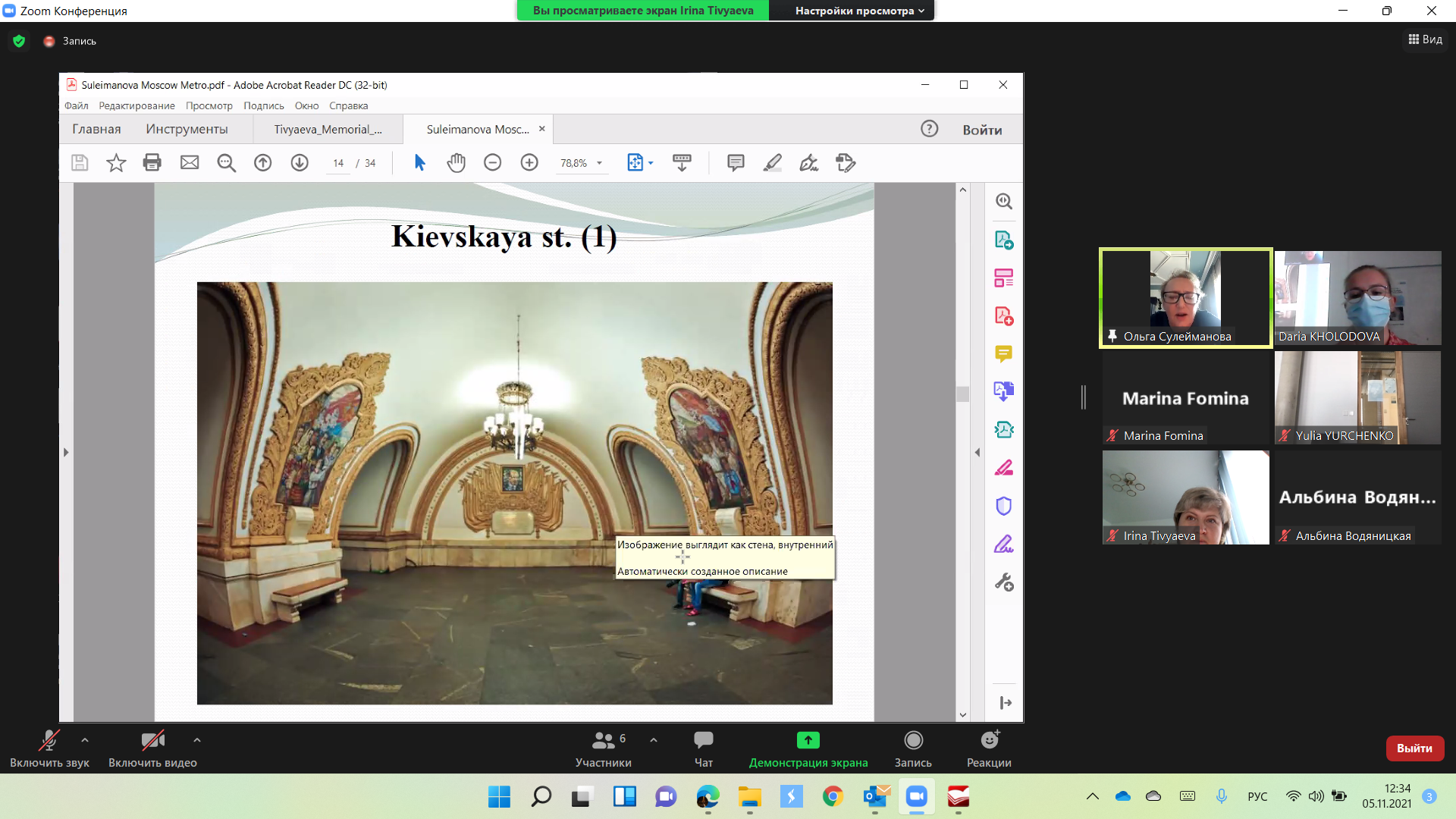Click the red Выйти button
Image resolution: width=1456 pixels, height=819 pixels.
click(x=1414, y=748)
